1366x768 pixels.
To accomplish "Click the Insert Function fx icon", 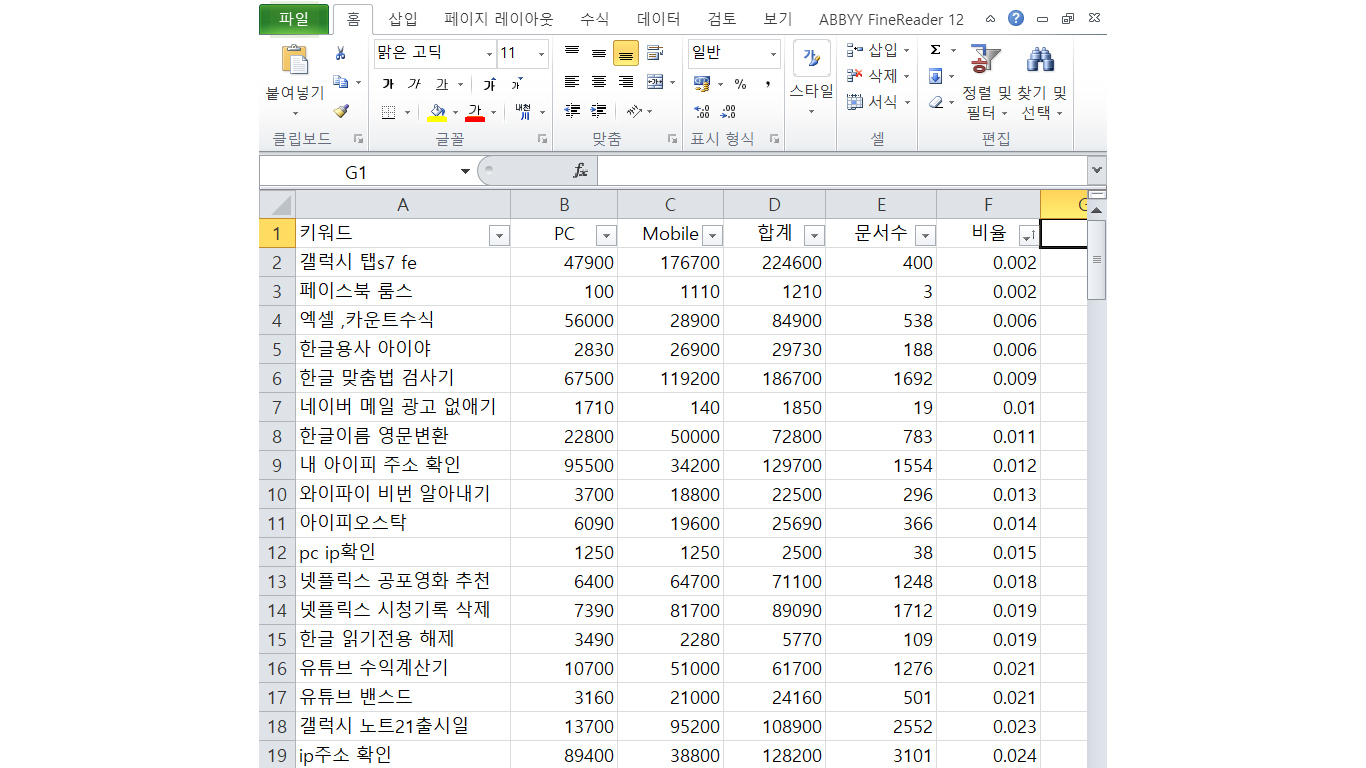I will [x=580, y=172].
